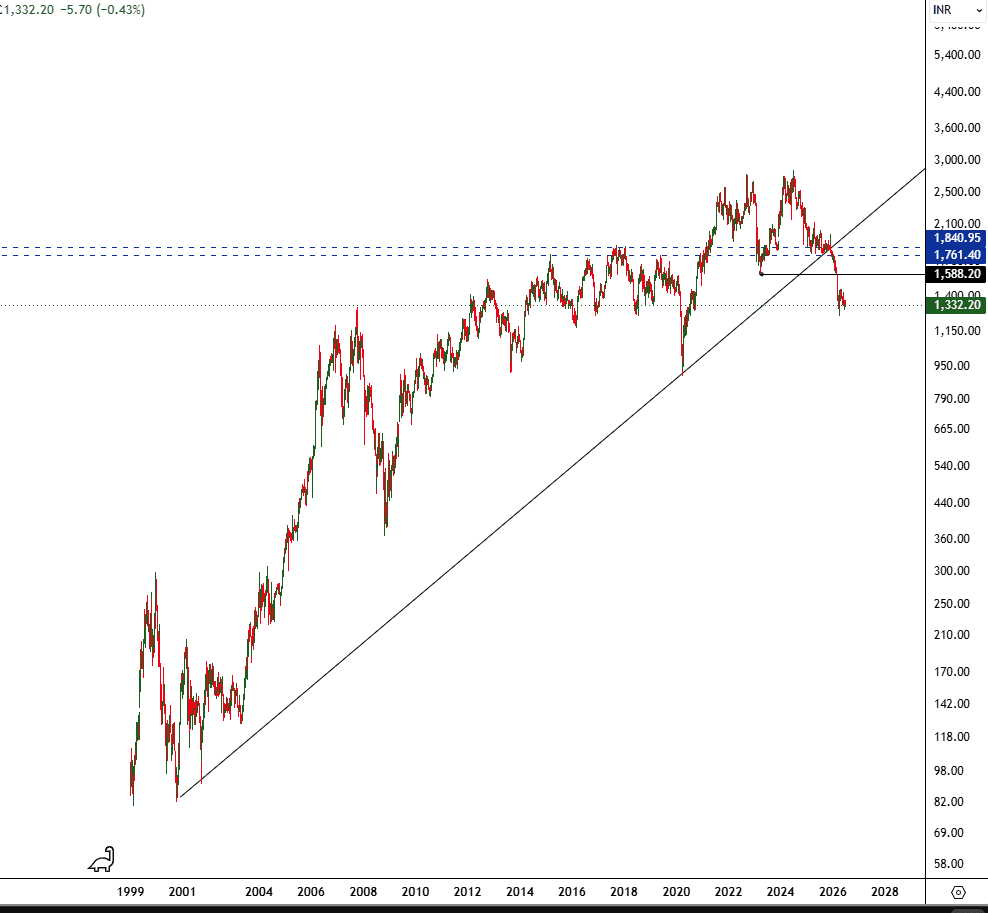Click the 2008 label on time axis
988x913 pixels.
pos(363,892)
